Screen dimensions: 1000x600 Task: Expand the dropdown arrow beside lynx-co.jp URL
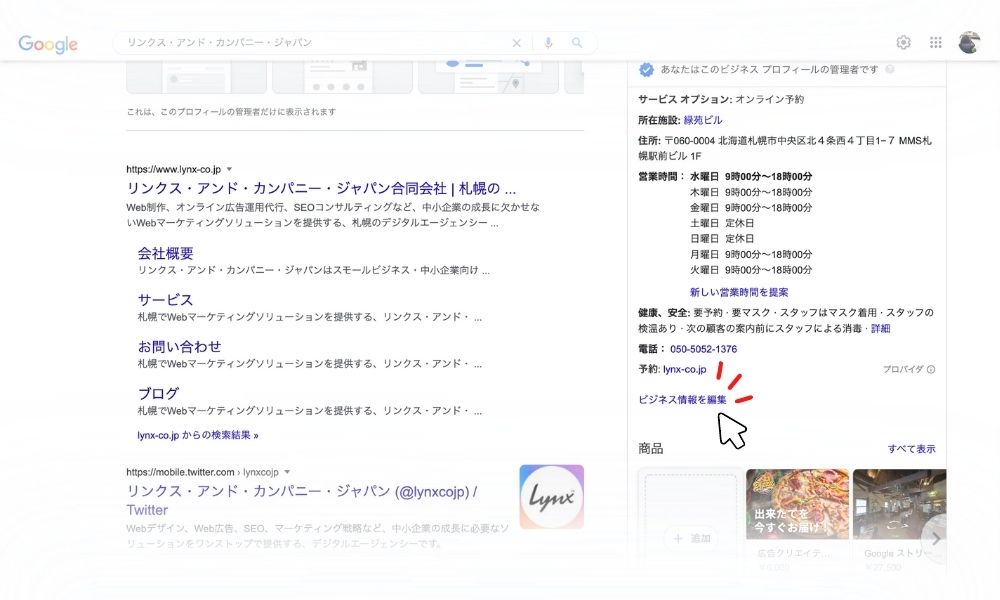tap(229, 169)
